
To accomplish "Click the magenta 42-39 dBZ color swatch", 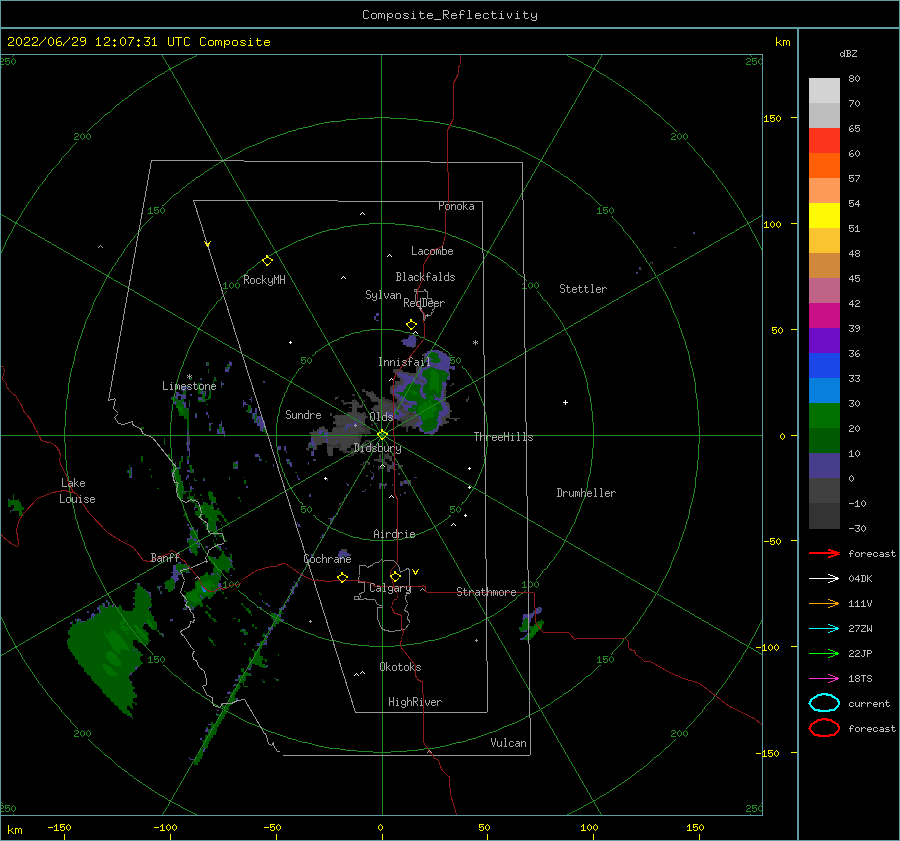I will coord(824,316).
